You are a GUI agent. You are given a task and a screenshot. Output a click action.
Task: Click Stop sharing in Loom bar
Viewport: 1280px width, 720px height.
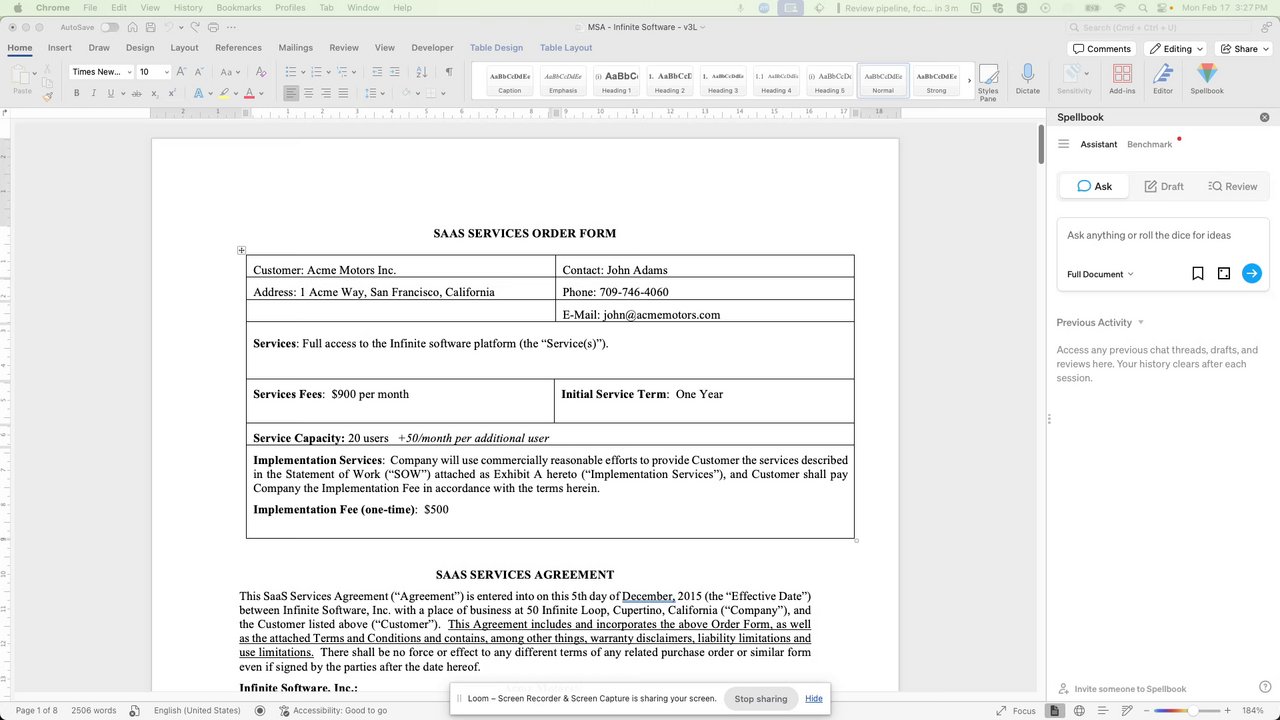(x=761, y=698)
